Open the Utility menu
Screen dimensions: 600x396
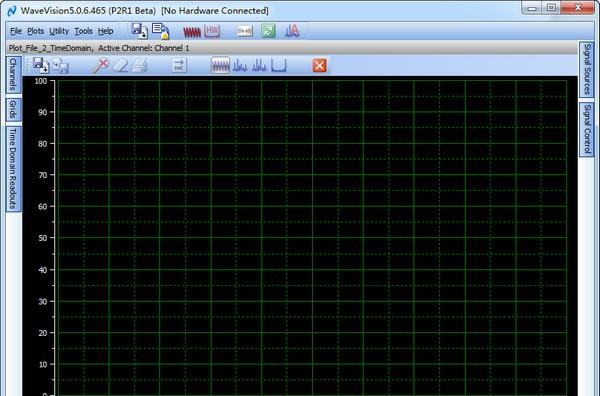click(59, 31)
